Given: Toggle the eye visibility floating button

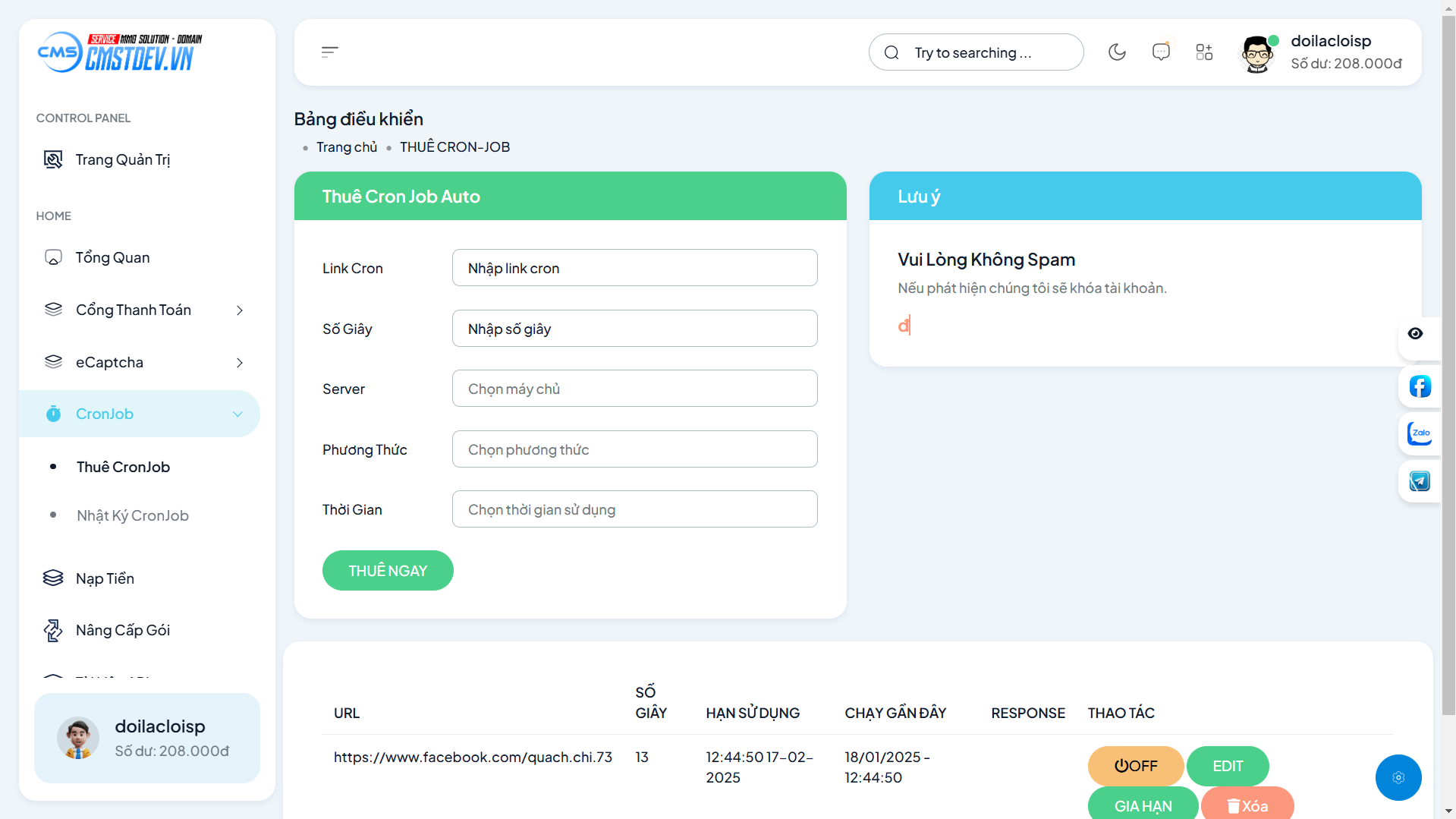Looking at the screenshot, I should [1415, 334].
